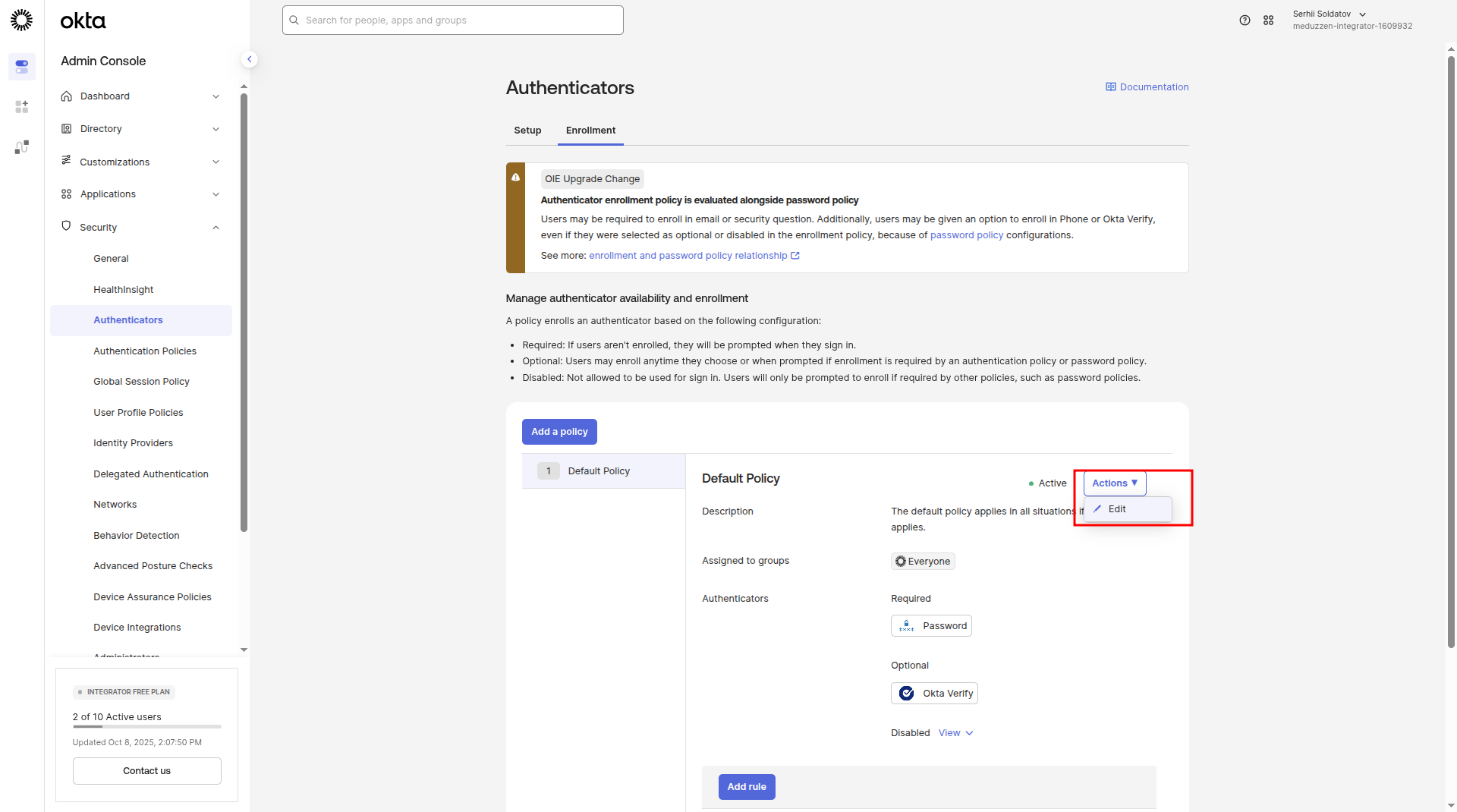Click the search magnifier icon

click(294, 20)
